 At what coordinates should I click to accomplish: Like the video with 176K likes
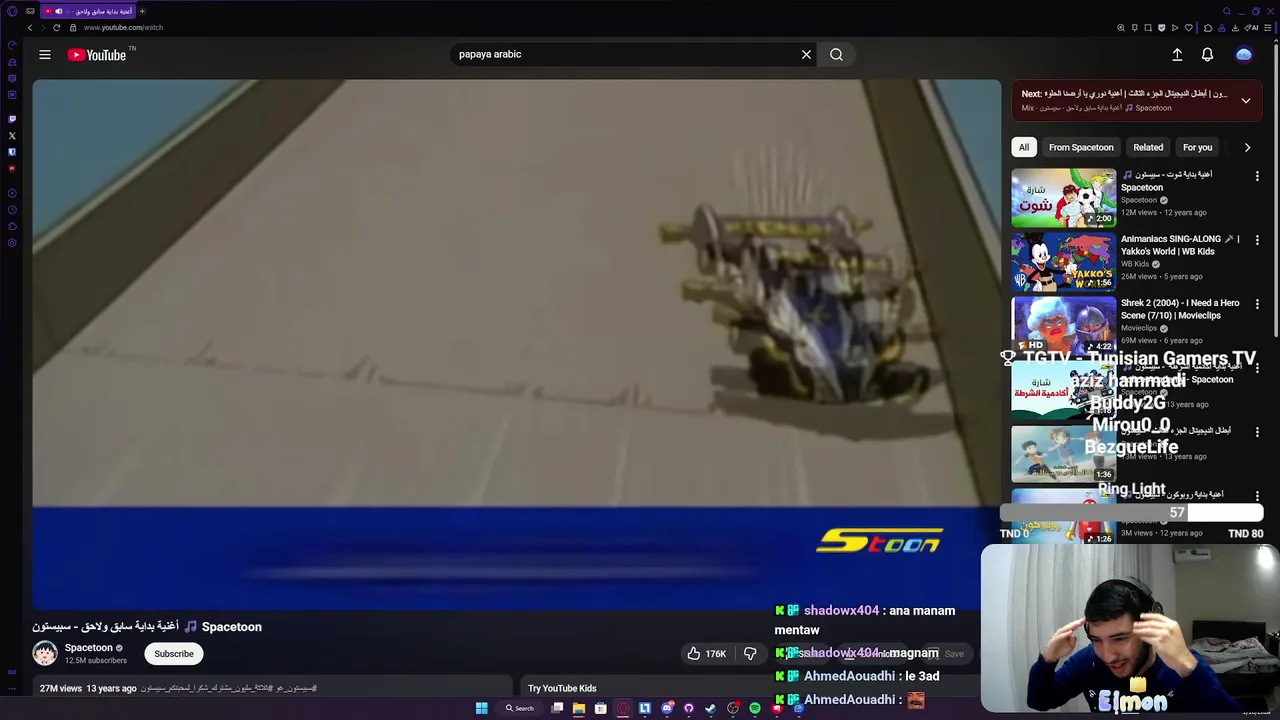(x=706, y=654)
